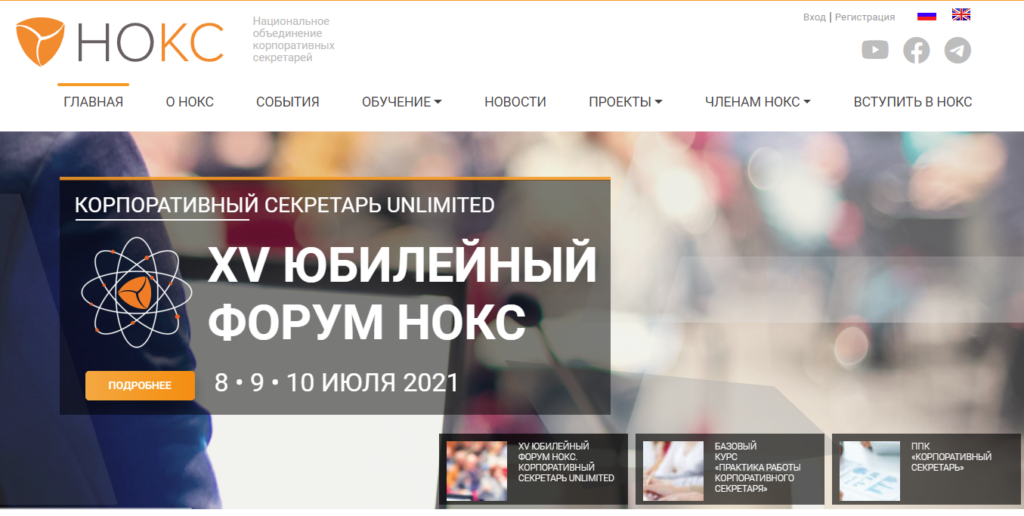The image size is (1024, 516).
Task: Click the XV ЮБИЛЕЙНЫЙ ФОРУМ НОКС slide caption
Action: tap(566, 462)
